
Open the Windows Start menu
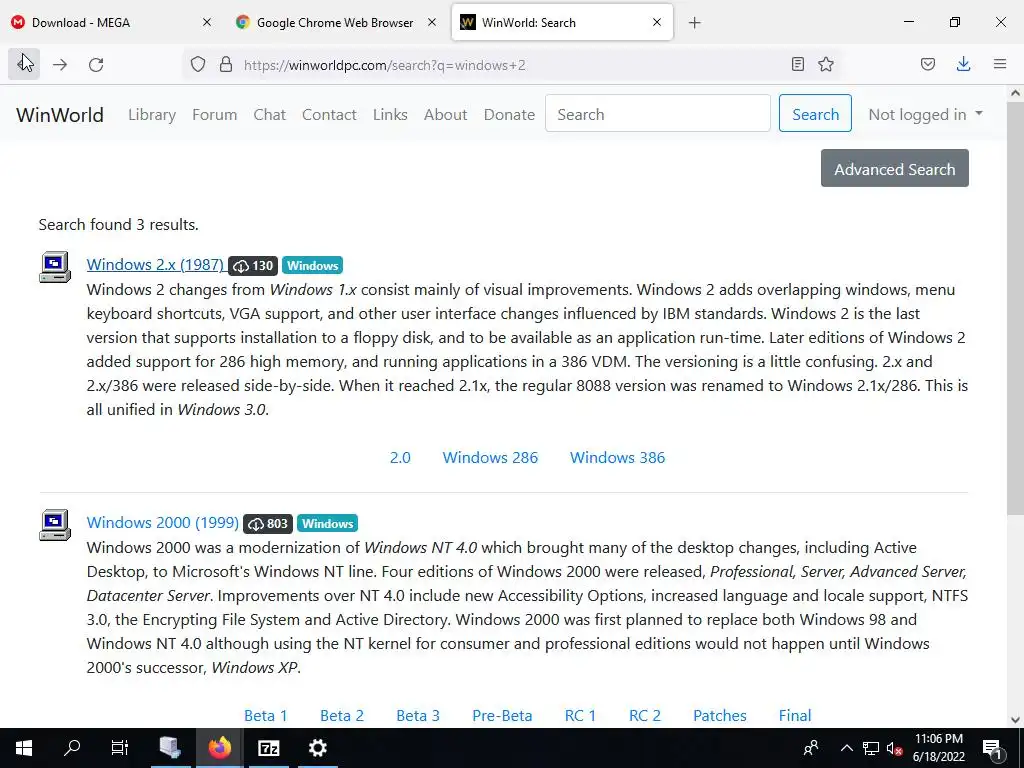coord(24,748)
